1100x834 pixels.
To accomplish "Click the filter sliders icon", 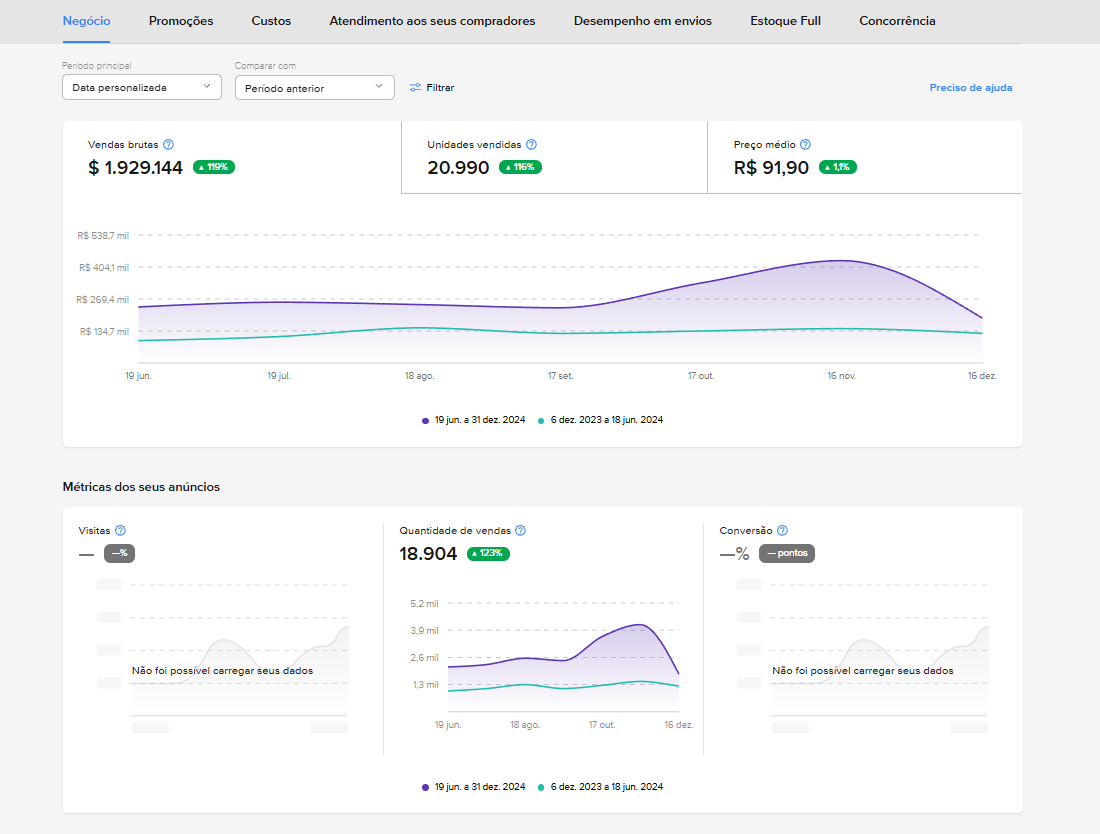I will [415, 88].
